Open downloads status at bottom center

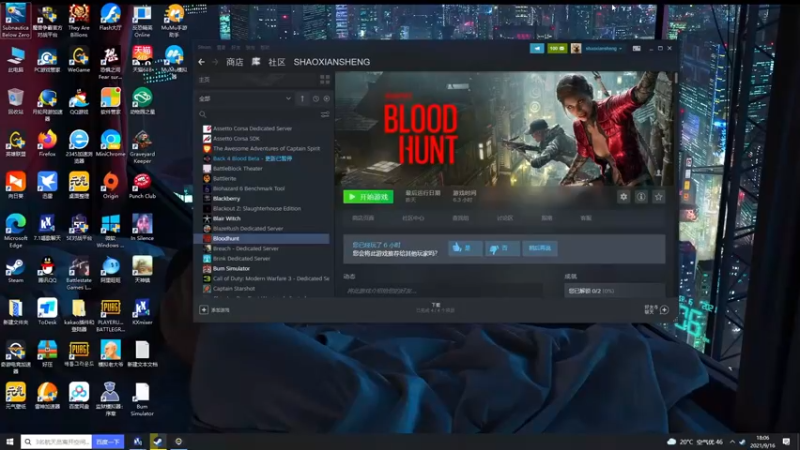pyautogui.click(x=435, y=308)
